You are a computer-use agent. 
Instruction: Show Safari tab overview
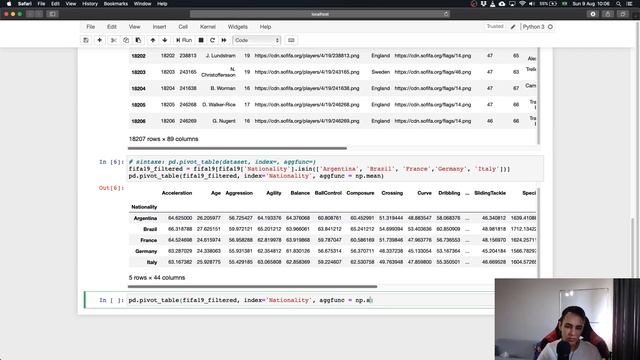(x=622, y=14)
